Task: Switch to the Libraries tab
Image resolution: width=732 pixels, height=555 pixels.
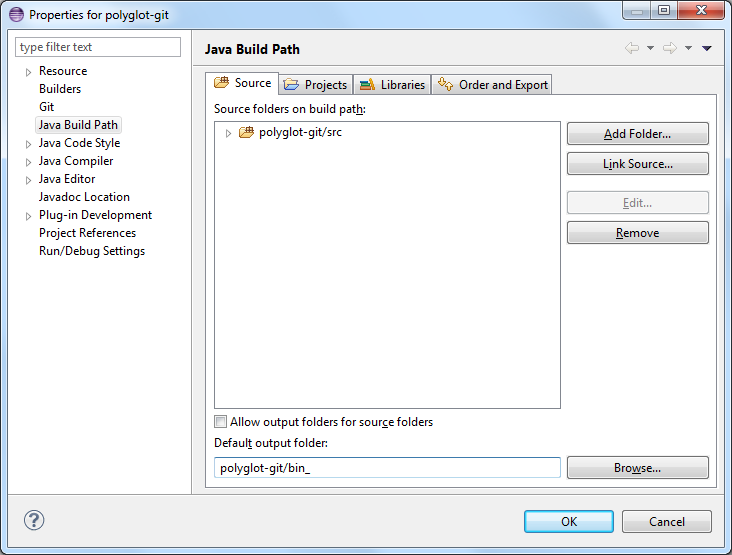Action: click(x=392, y=85)
